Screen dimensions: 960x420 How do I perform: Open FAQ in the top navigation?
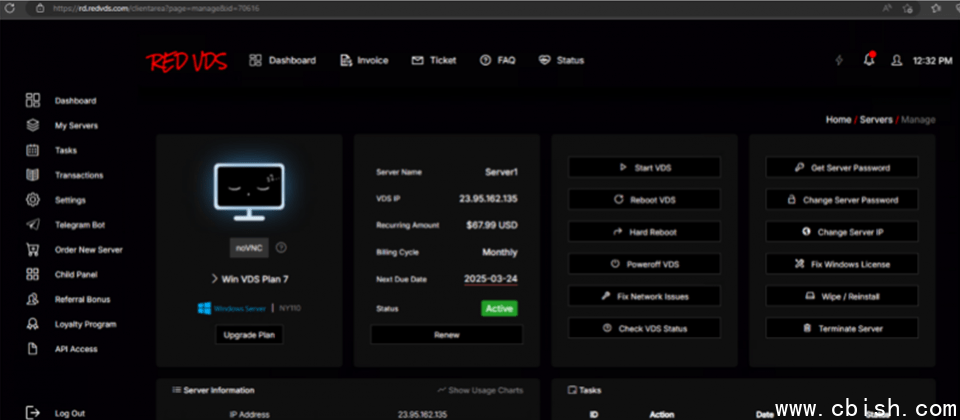click(497, 60)
